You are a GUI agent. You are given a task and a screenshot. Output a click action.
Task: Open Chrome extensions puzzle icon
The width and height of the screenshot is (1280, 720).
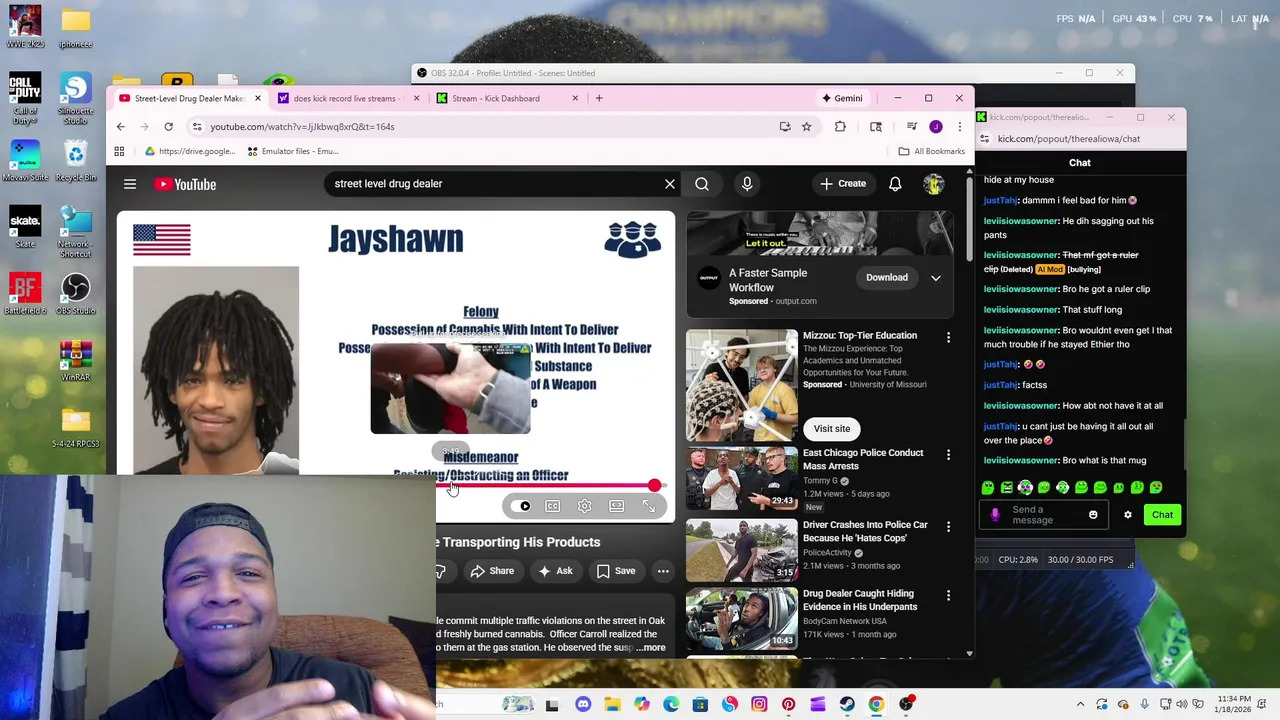[x=840, y=127]
